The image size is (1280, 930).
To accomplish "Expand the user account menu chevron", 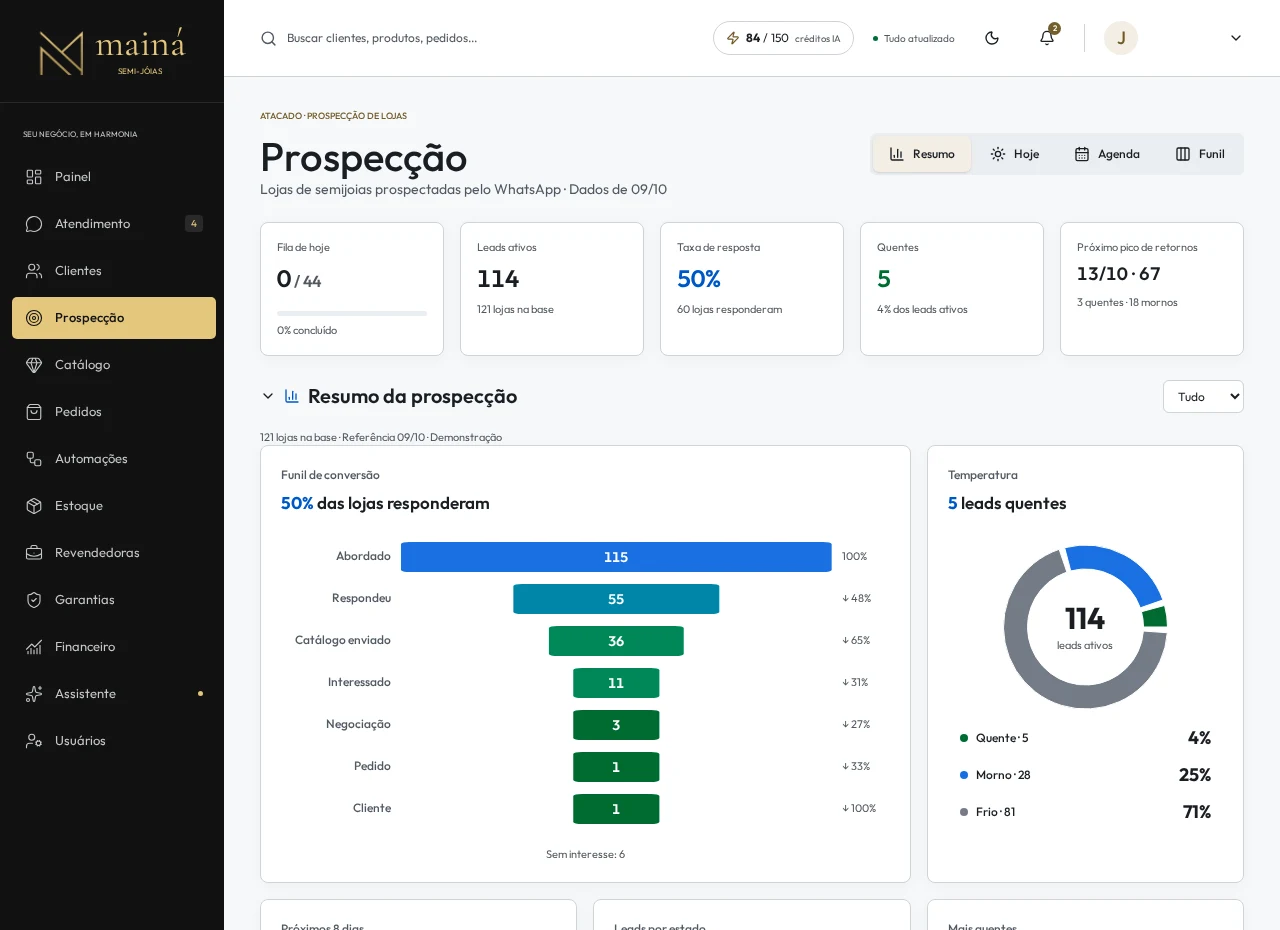I will click(1236, 38).
